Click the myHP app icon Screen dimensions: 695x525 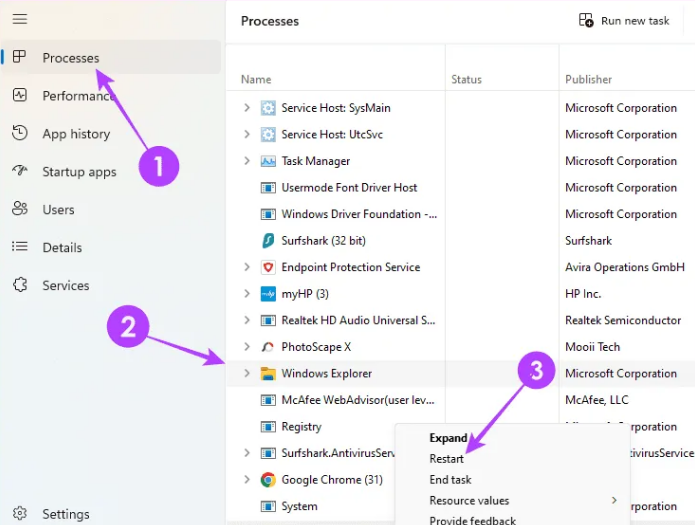(x=268, y=294)
